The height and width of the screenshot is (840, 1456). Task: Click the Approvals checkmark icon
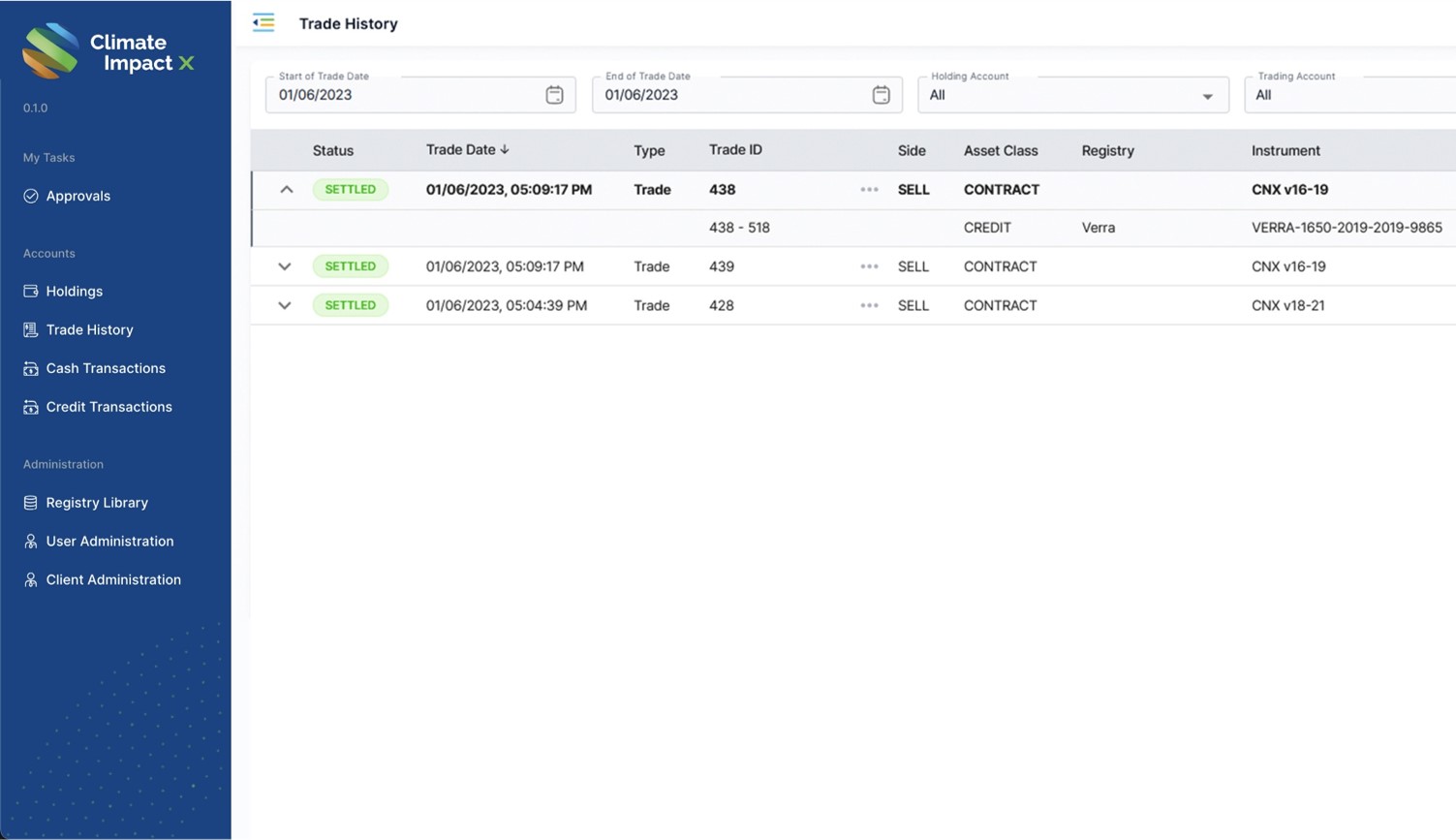coord(31,196)
